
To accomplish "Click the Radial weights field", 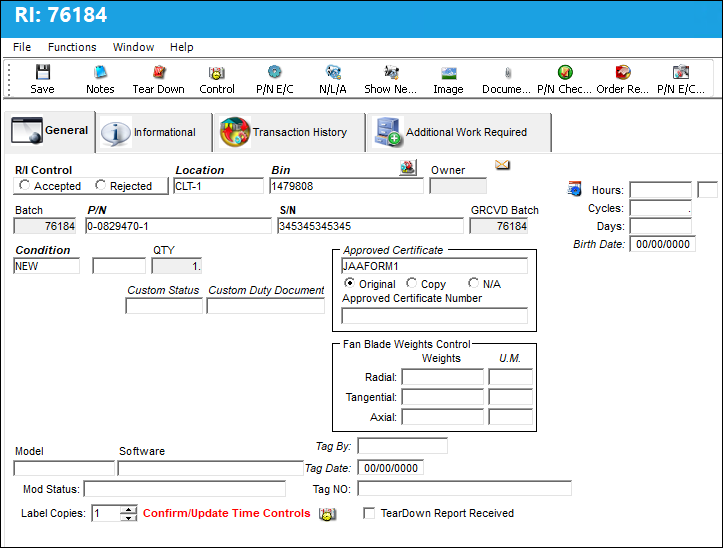I will [442, 377].
